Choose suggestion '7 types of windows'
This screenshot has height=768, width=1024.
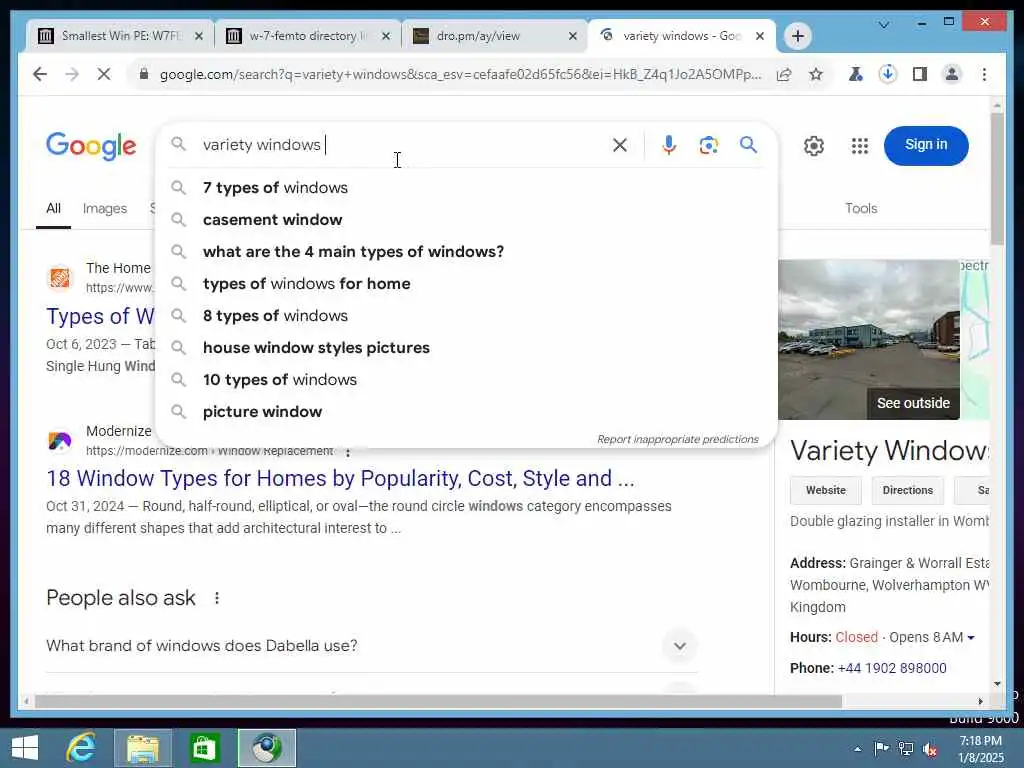click(x=466, y=188)
